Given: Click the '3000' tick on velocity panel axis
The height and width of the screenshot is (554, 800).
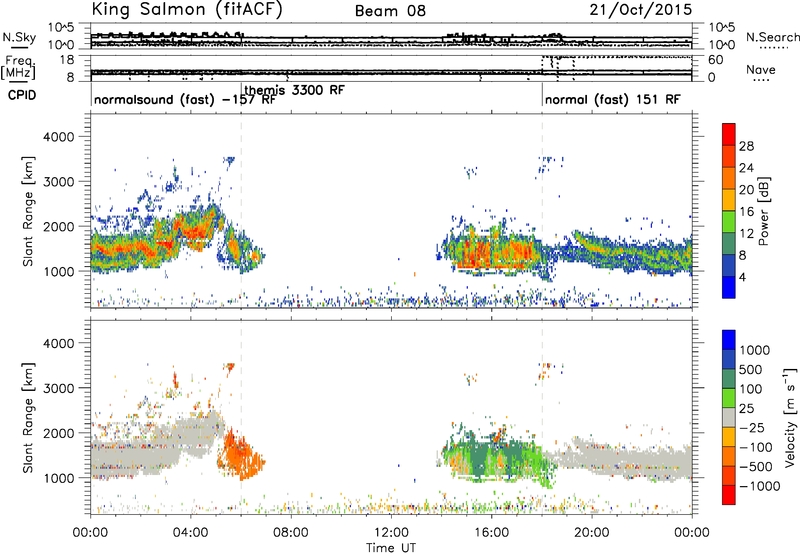Looking at the screenshot, I should pos(59,388).
